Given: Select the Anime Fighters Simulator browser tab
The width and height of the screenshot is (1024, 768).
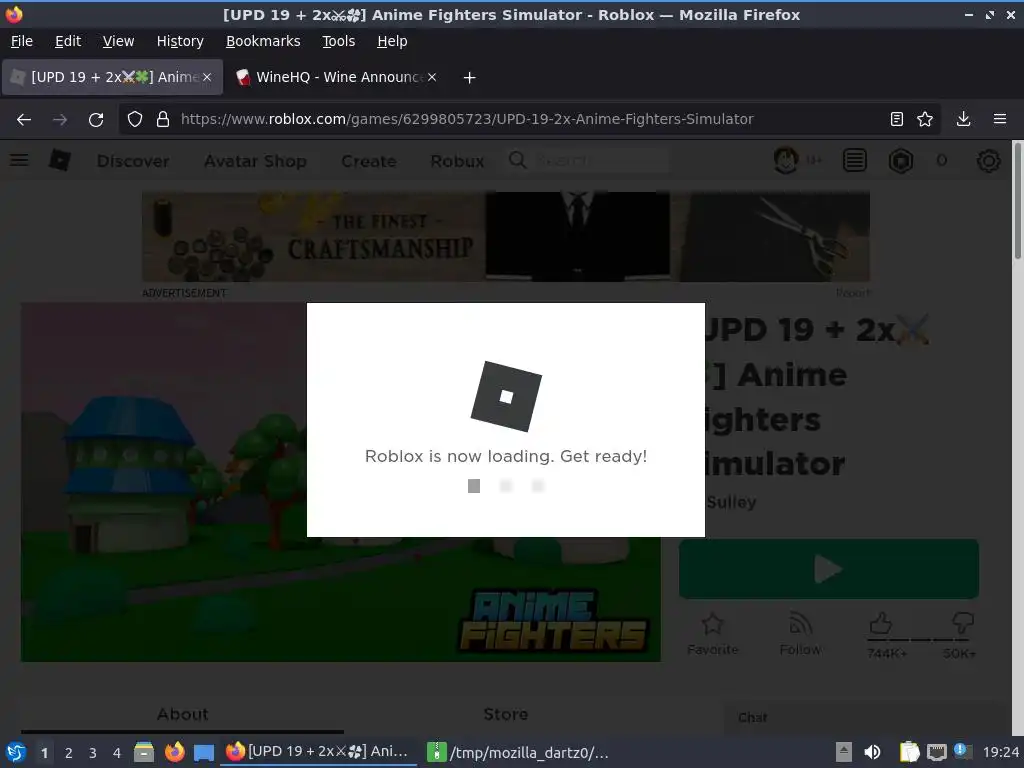Looking at the screenshot, I should [113, 77].
